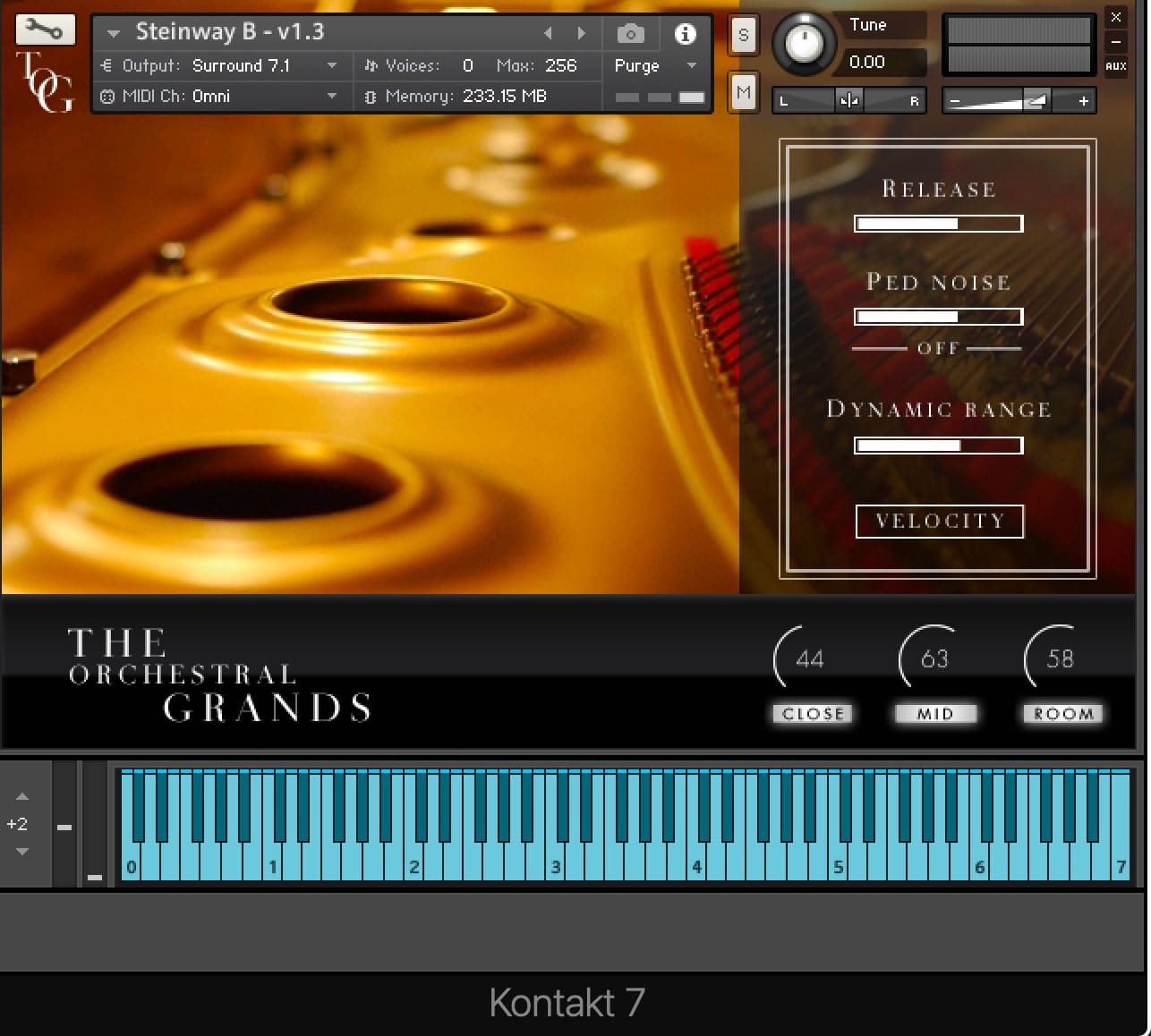Mute the Steinway B instrument
The width and height of the screenshot is (1151, 1036).
pyautogui.click(x=743, y=92)
